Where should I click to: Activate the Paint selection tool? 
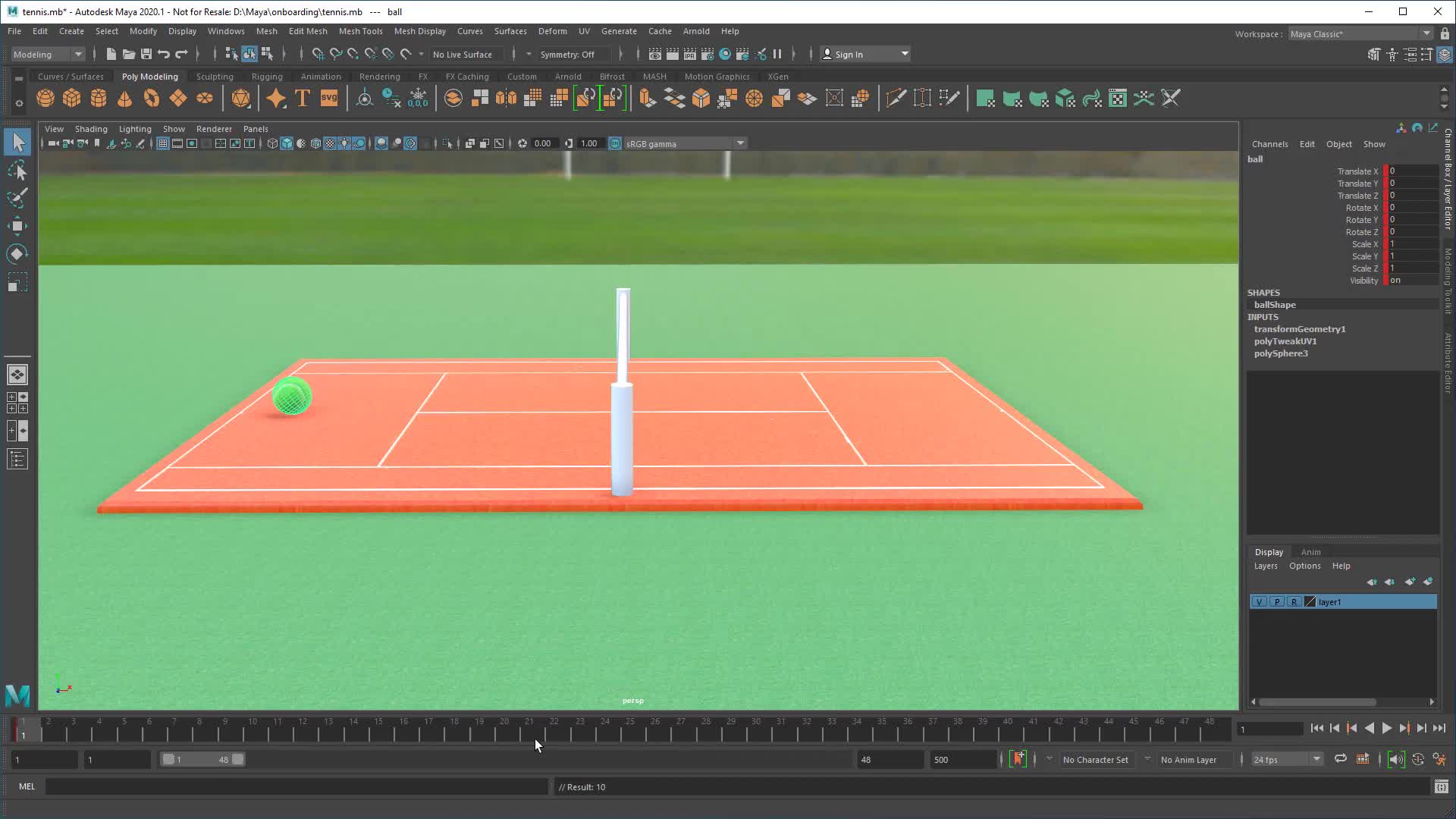click(x=17, y=198)
